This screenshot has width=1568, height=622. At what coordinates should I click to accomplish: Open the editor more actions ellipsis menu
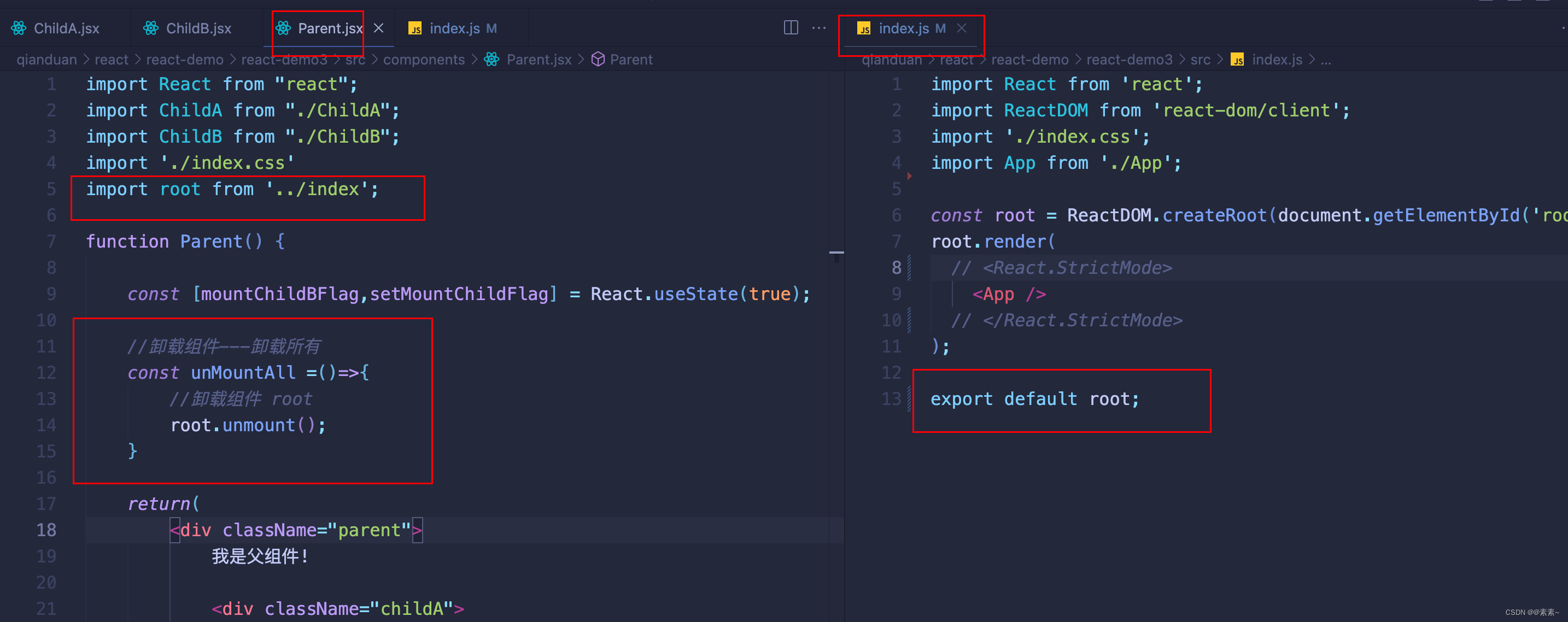click(x=818, y=27)
